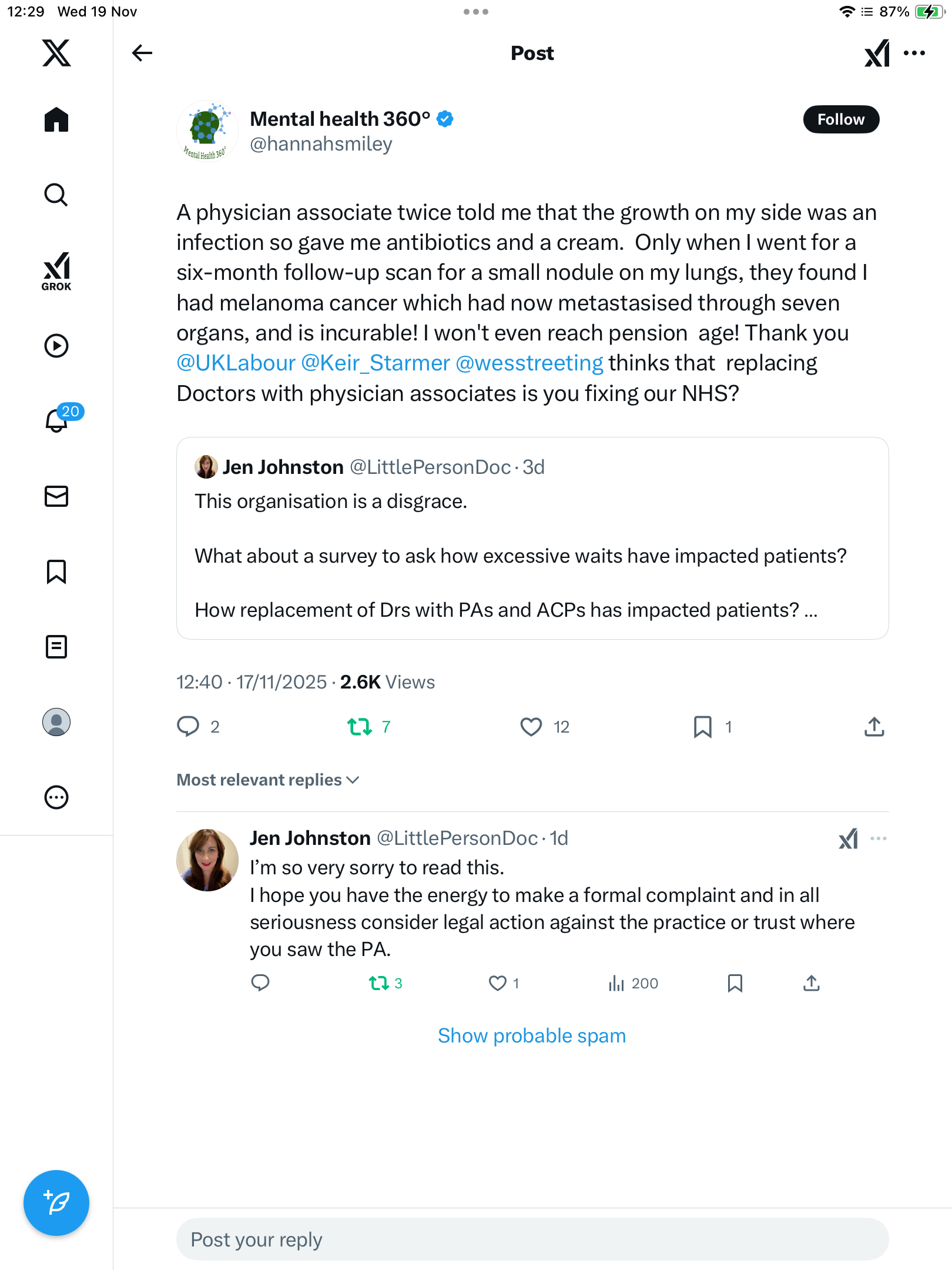Viewport: 952px width, 1270px height.
Task: Go back using the arrow
Action: [142, 53]
